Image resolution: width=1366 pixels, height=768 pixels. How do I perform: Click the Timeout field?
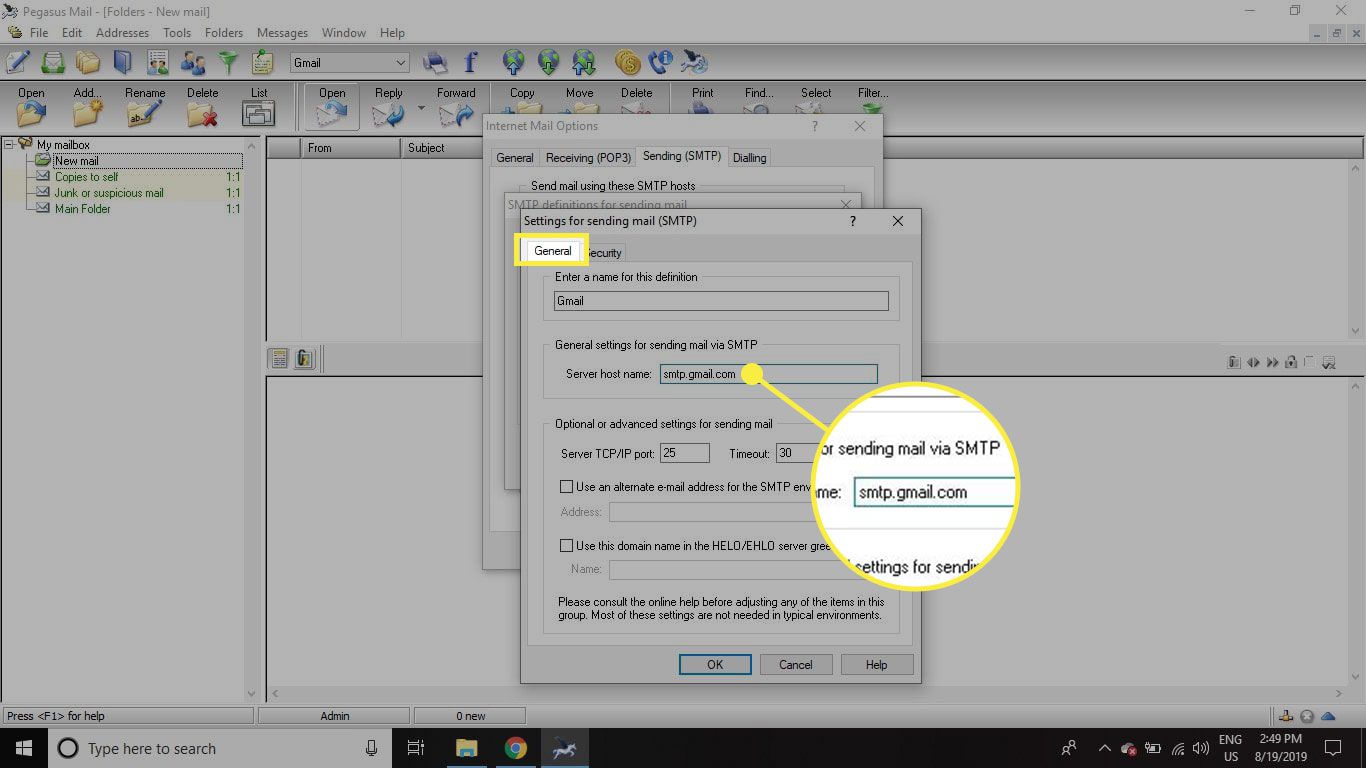[800, 453]
